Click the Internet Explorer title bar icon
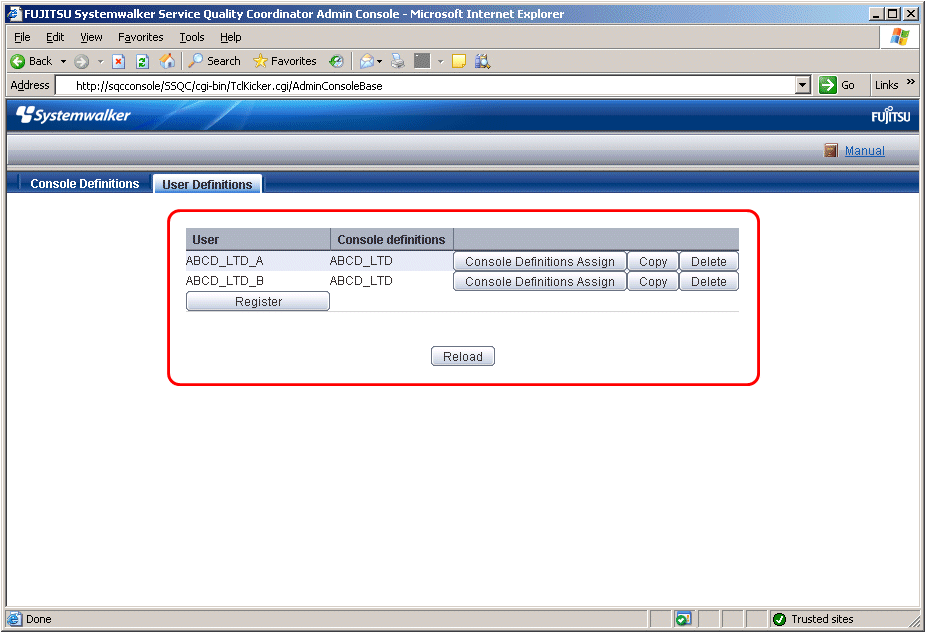The image size is (926, 633). pos(14,14)
